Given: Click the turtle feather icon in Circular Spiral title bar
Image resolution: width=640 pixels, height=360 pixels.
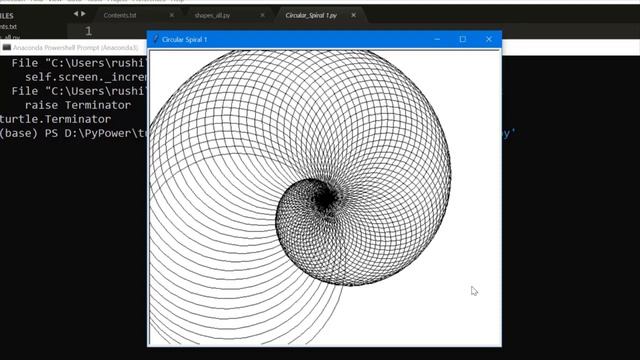Looking at the screenshot, I should 155,39.
